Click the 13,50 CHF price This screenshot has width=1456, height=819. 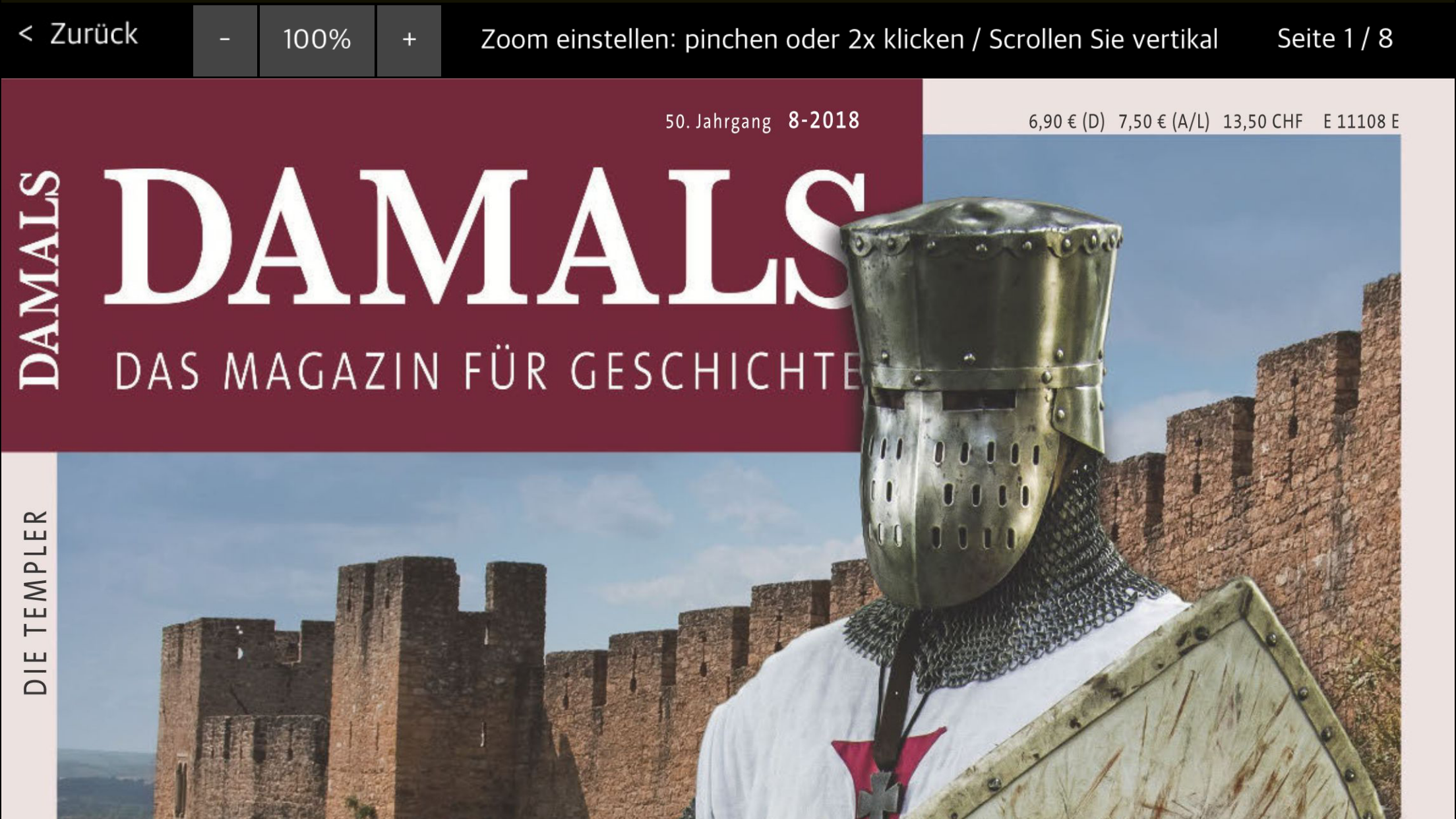(1263, 122)
